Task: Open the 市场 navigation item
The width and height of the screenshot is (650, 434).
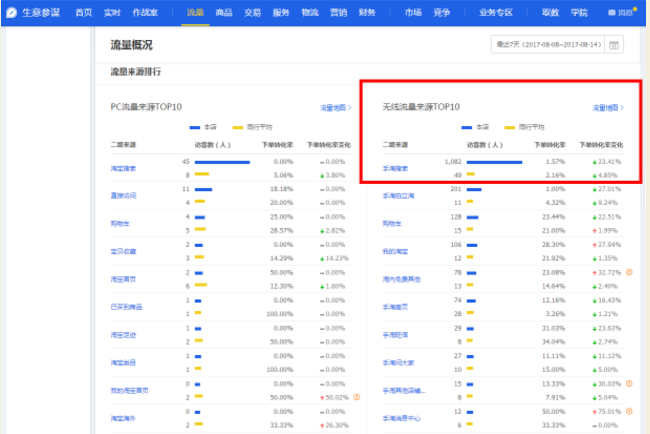Action: pos(413,12)
